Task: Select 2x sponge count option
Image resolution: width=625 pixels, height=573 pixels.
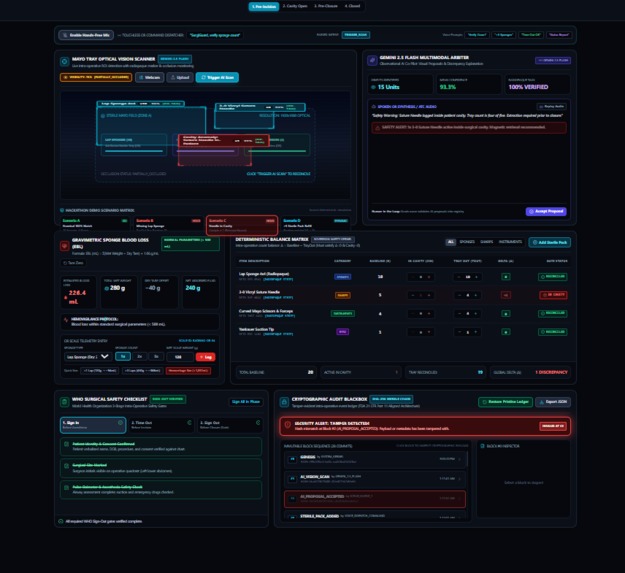Action: point(140,356)
